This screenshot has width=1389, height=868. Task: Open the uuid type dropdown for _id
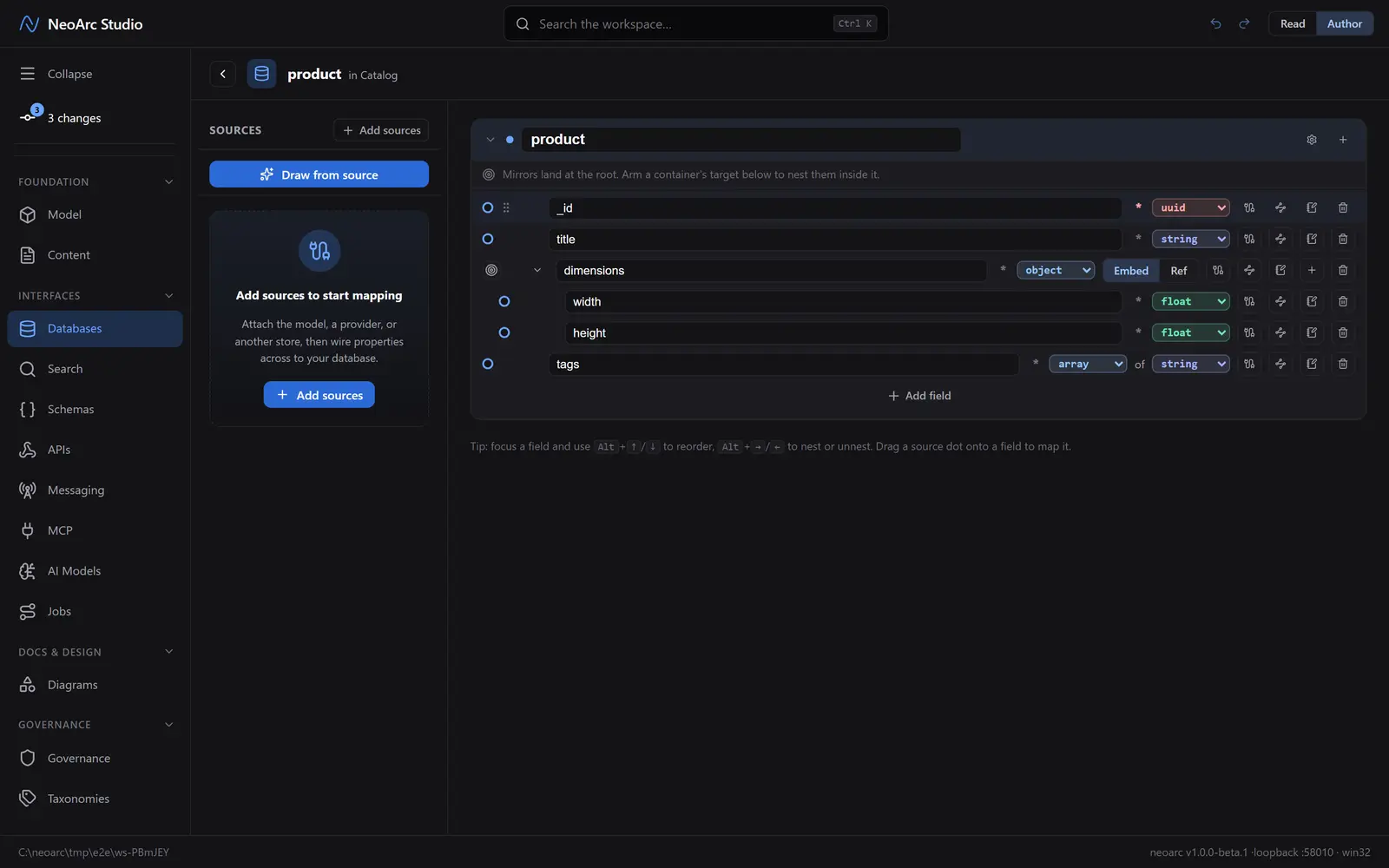[x=1190, y=207]
